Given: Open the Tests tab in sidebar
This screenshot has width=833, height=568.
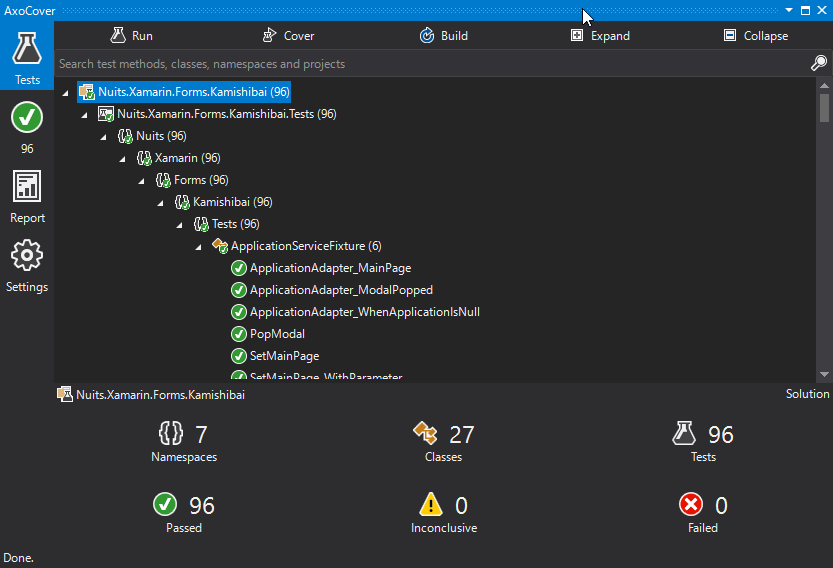Looking at the screenshot, I should point(27,57).
